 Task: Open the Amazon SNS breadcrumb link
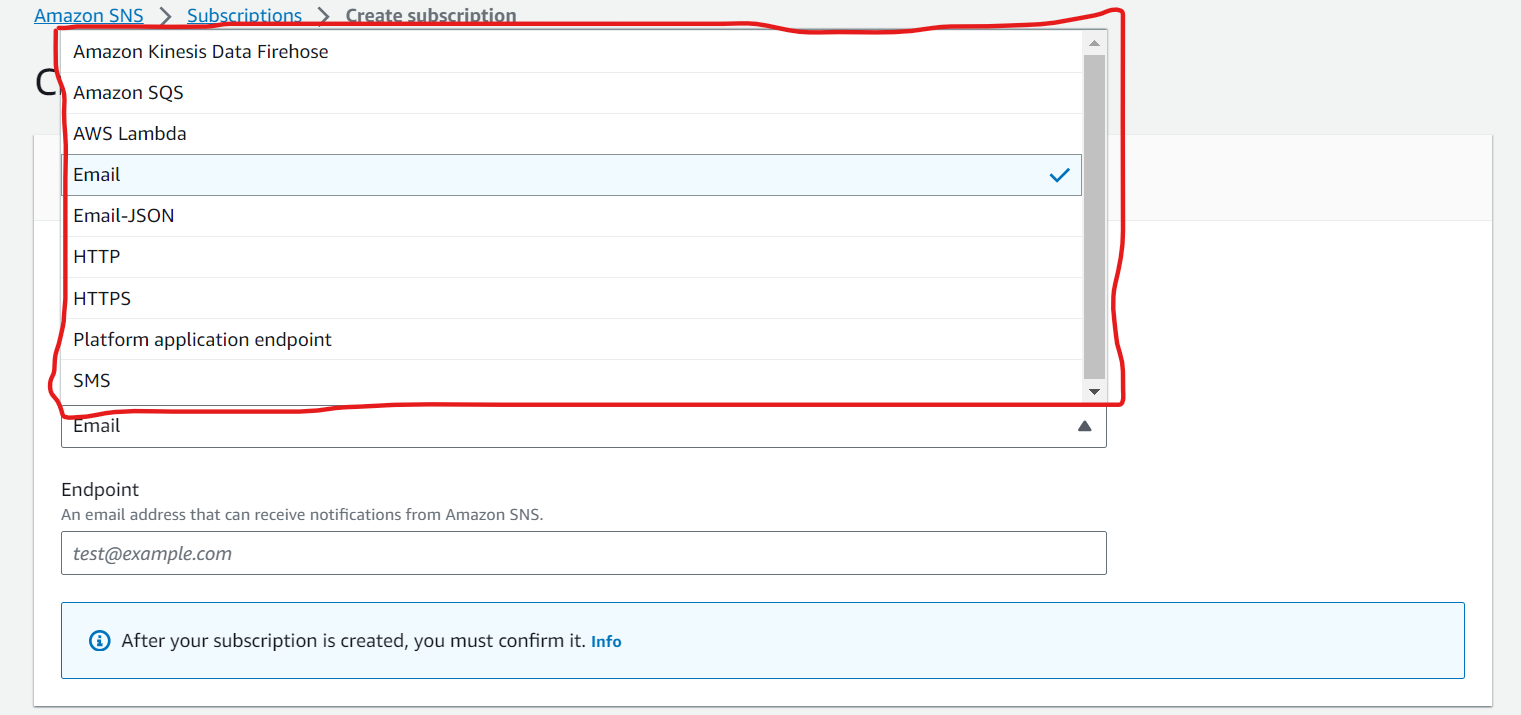point(89,16)
